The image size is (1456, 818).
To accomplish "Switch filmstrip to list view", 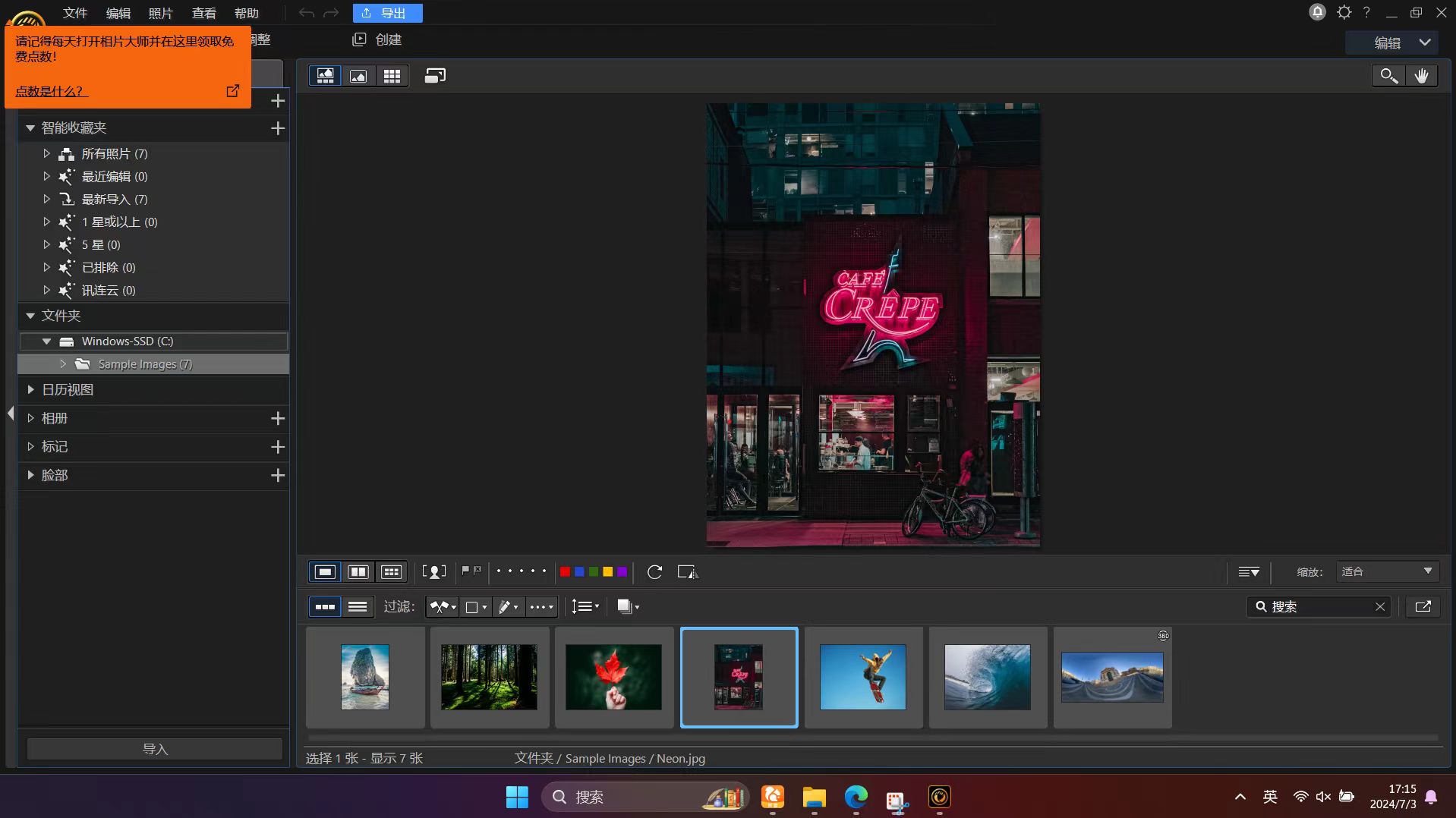I will tap(358, 607).
